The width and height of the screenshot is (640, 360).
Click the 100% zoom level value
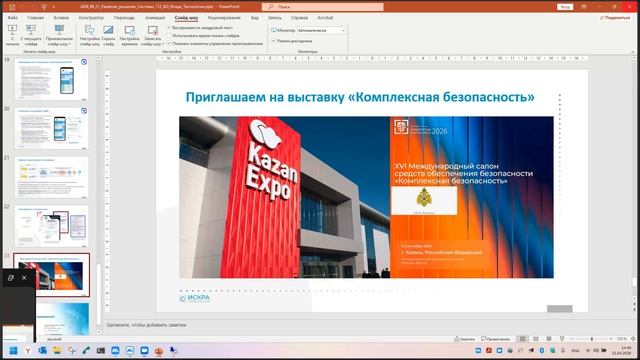(x=621, y=339)
